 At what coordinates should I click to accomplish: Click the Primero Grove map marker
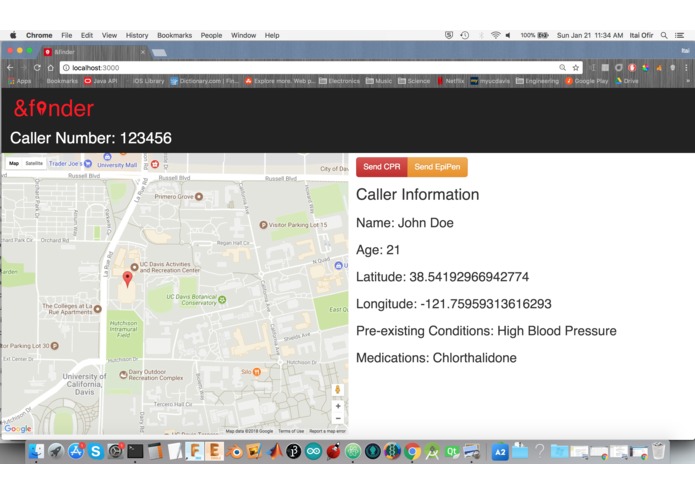point(199,196)
